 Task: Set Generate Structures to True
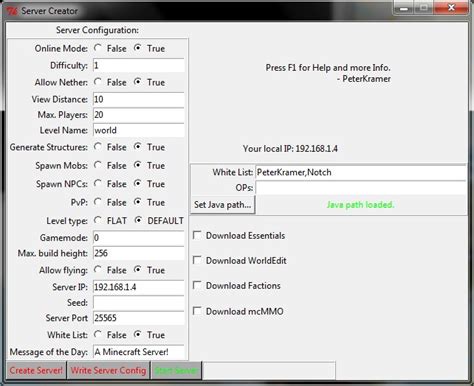pyautogui.click(x=138, y=147)
